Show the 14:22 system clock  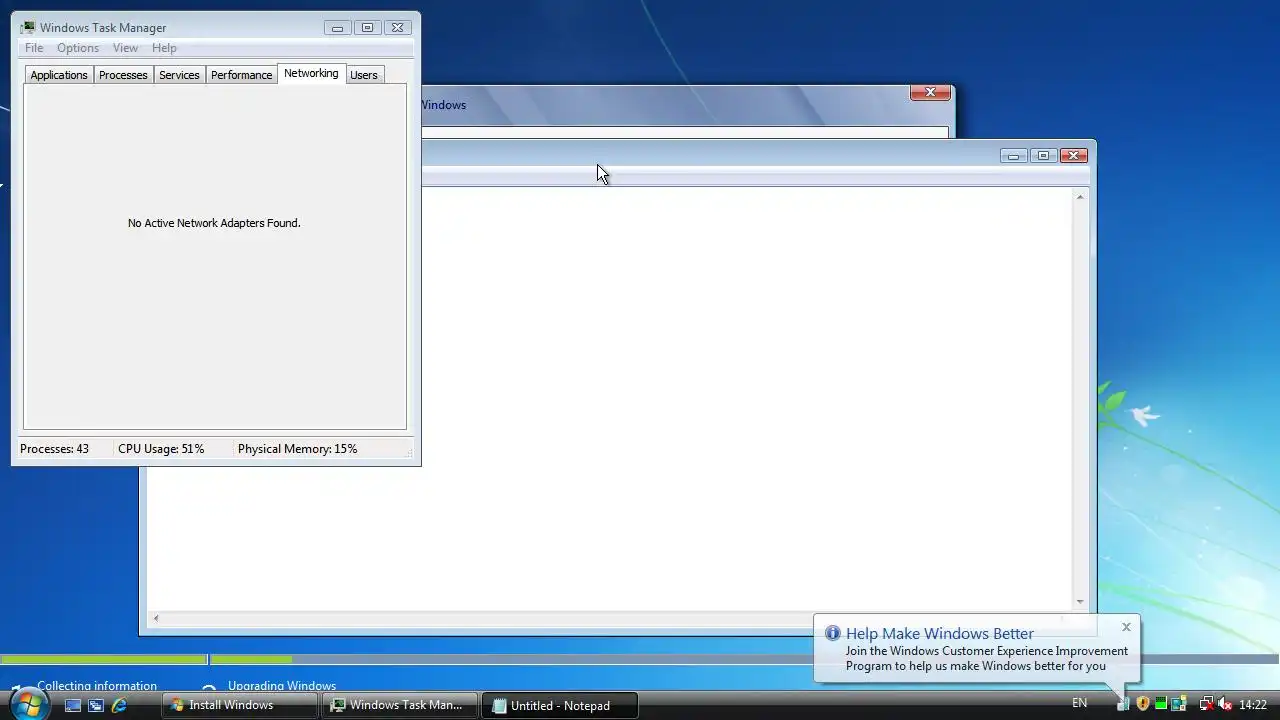pos(1253,705)
